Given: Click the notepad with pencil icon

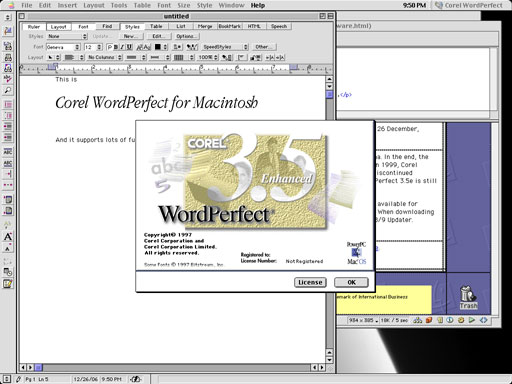Looking at the screenshot, I should (x=8, y=284).
